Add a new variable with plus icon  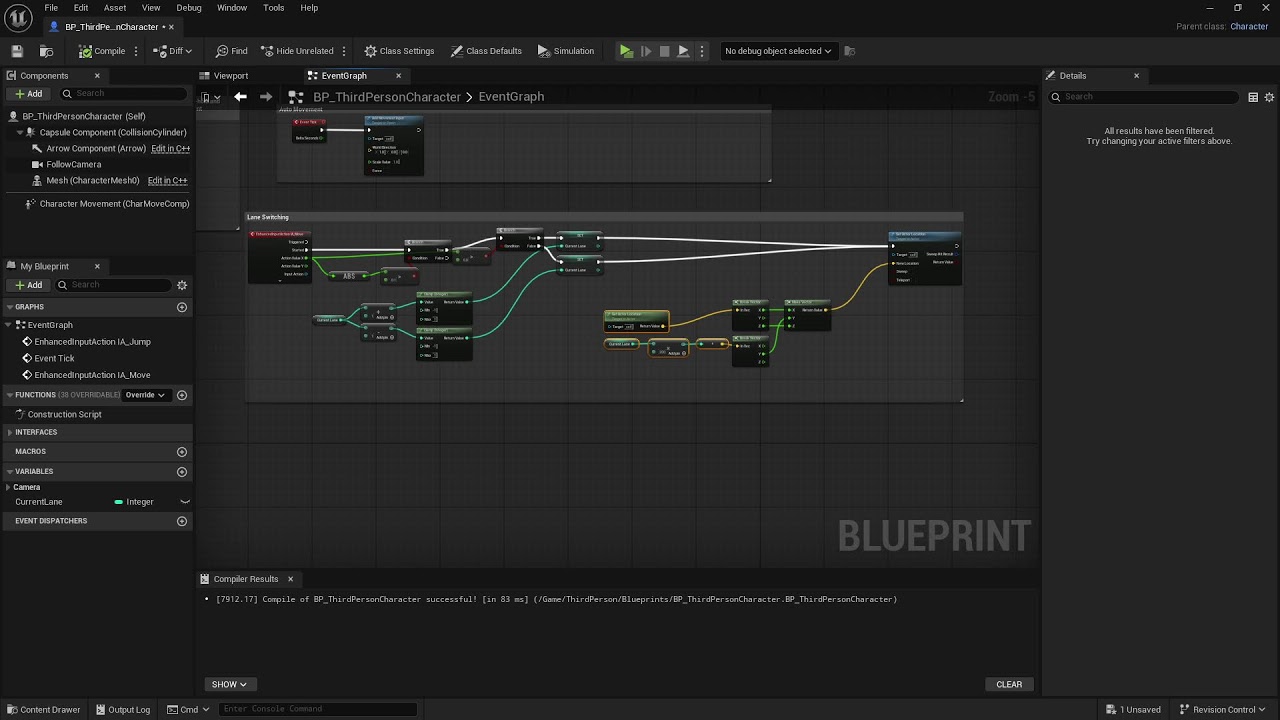182,472
